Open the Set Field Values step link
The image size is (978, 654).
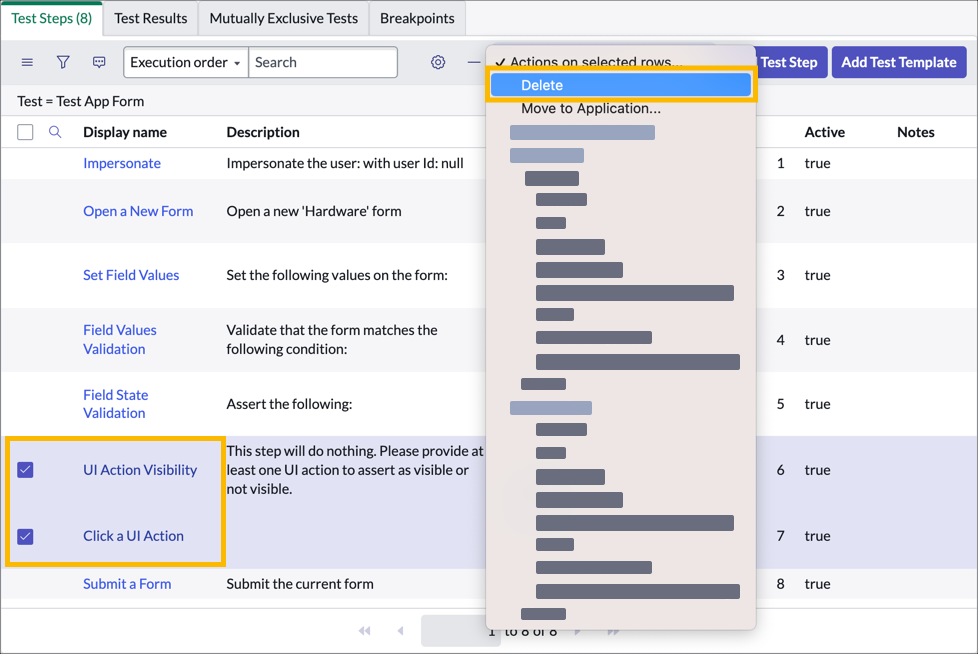(131, 275)
